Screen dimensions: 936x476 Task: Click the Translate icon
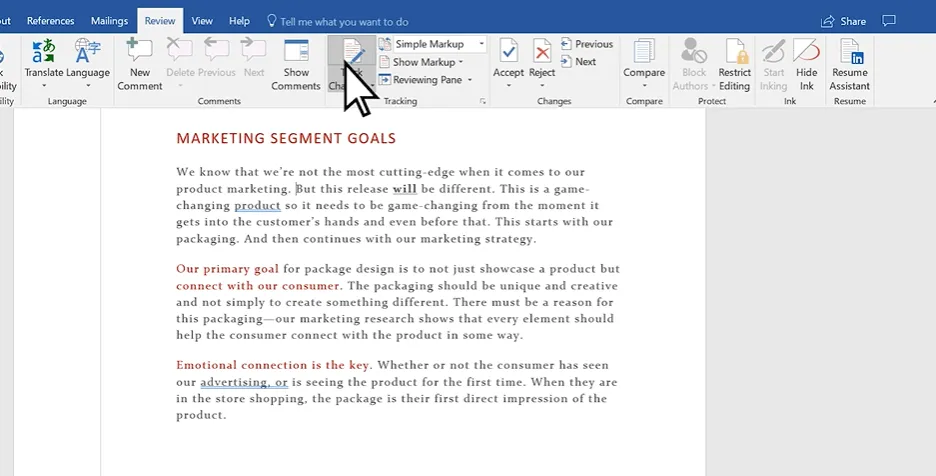tap(44, 51)
